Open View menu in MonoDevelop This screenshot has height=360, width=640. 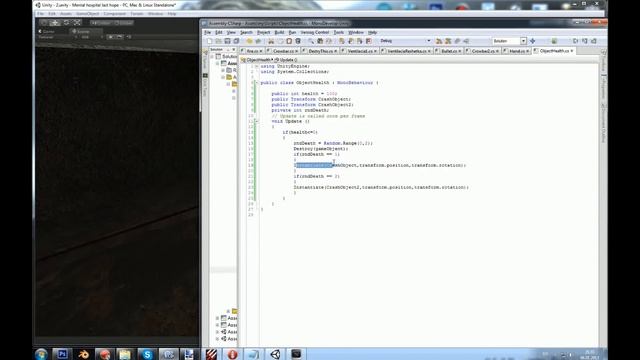[231, 32]
